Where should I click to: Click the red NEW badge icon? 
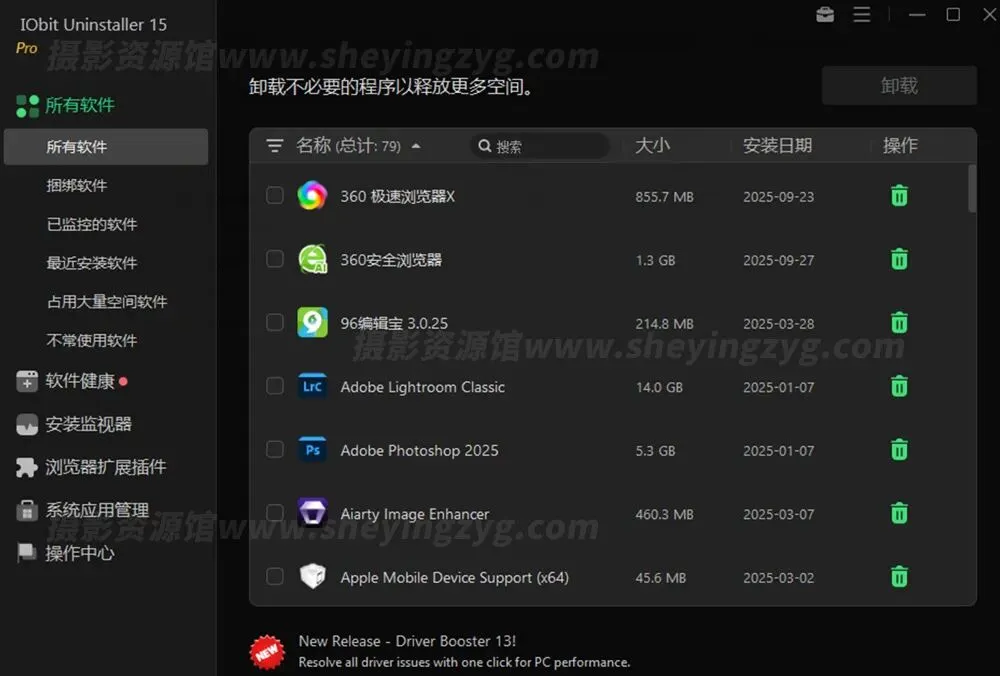pyautogui.click(x=267, y=652)
